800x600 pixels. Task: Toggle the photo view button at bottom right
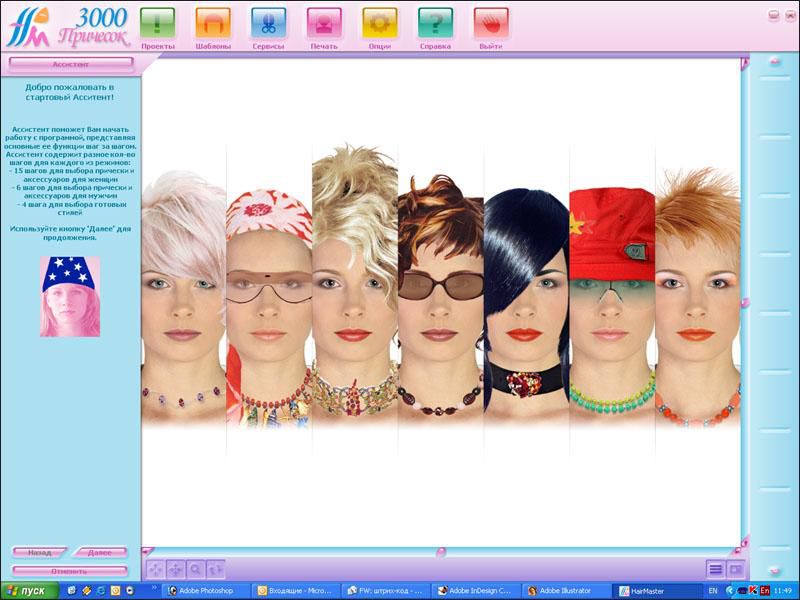click(x=736, y=569)
